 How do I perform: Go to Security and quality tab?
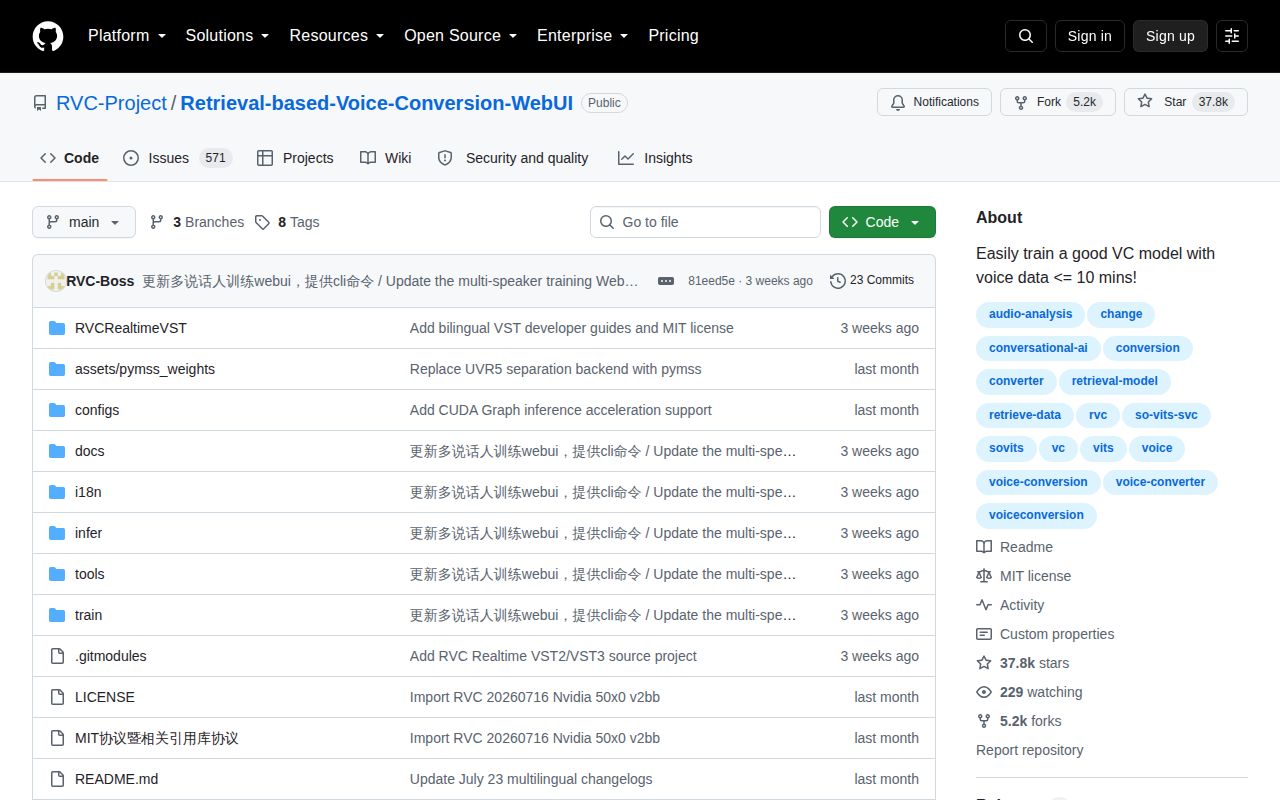tap(513, 158)
